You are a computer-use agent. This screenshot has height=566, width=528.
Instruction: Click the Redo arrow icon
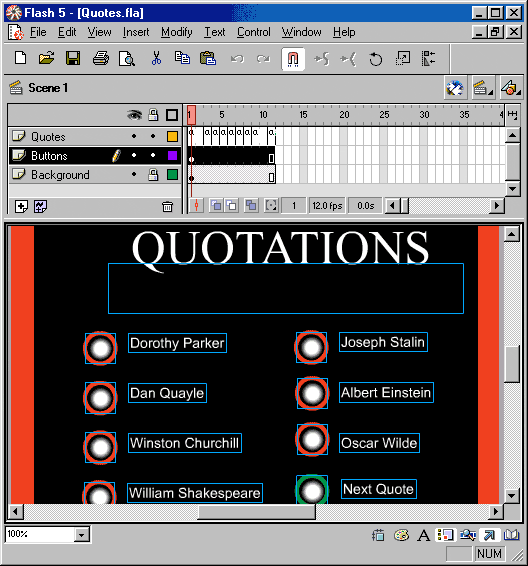pyautogui.click(x=263, y=58)
